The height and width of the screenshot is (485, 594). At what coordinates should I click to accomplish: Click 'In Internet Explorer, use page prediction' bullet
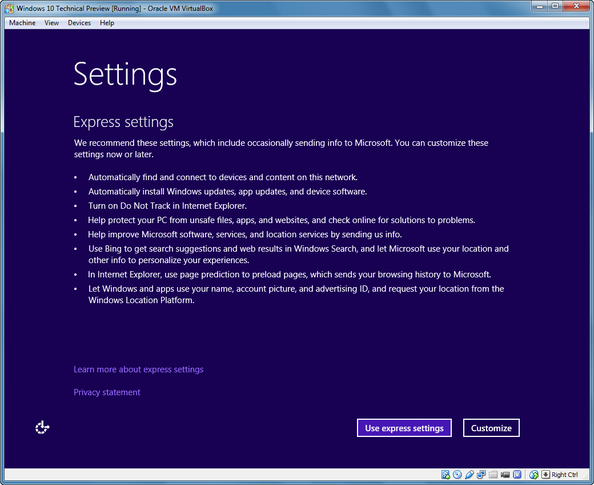coord(289,274)
